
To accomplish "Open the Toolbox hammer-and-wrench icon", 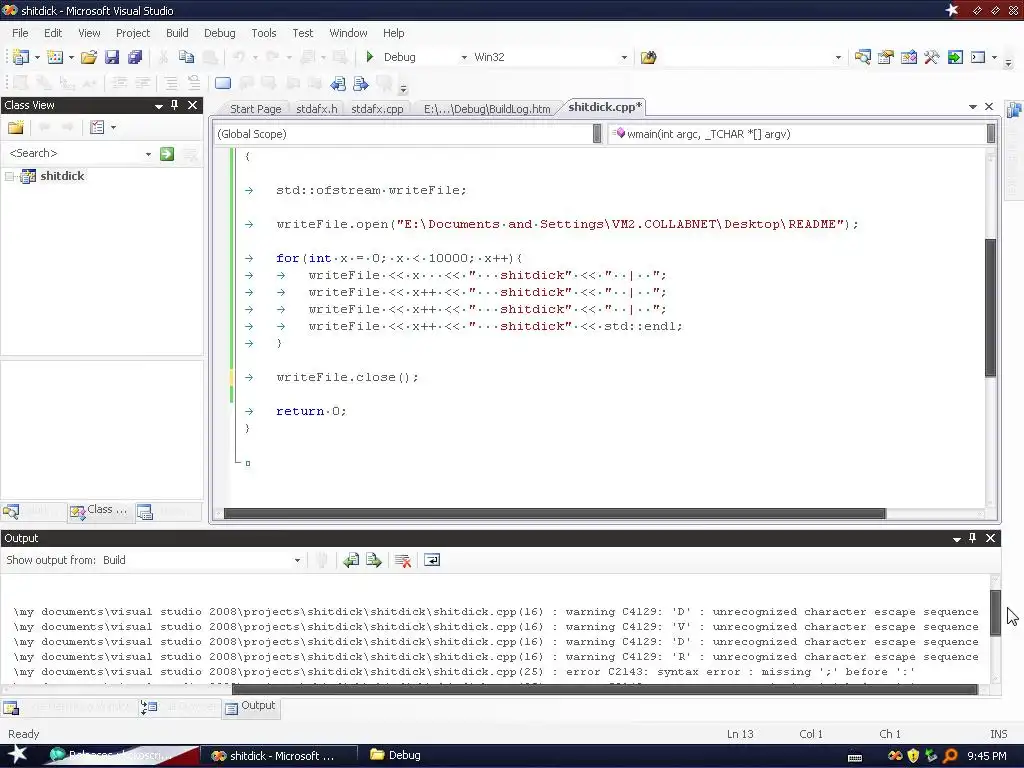I will tap(932, 57).
